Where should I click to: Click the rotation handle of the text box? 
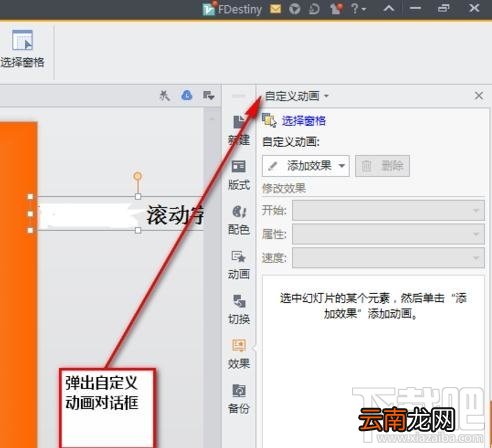click(138, 176)
